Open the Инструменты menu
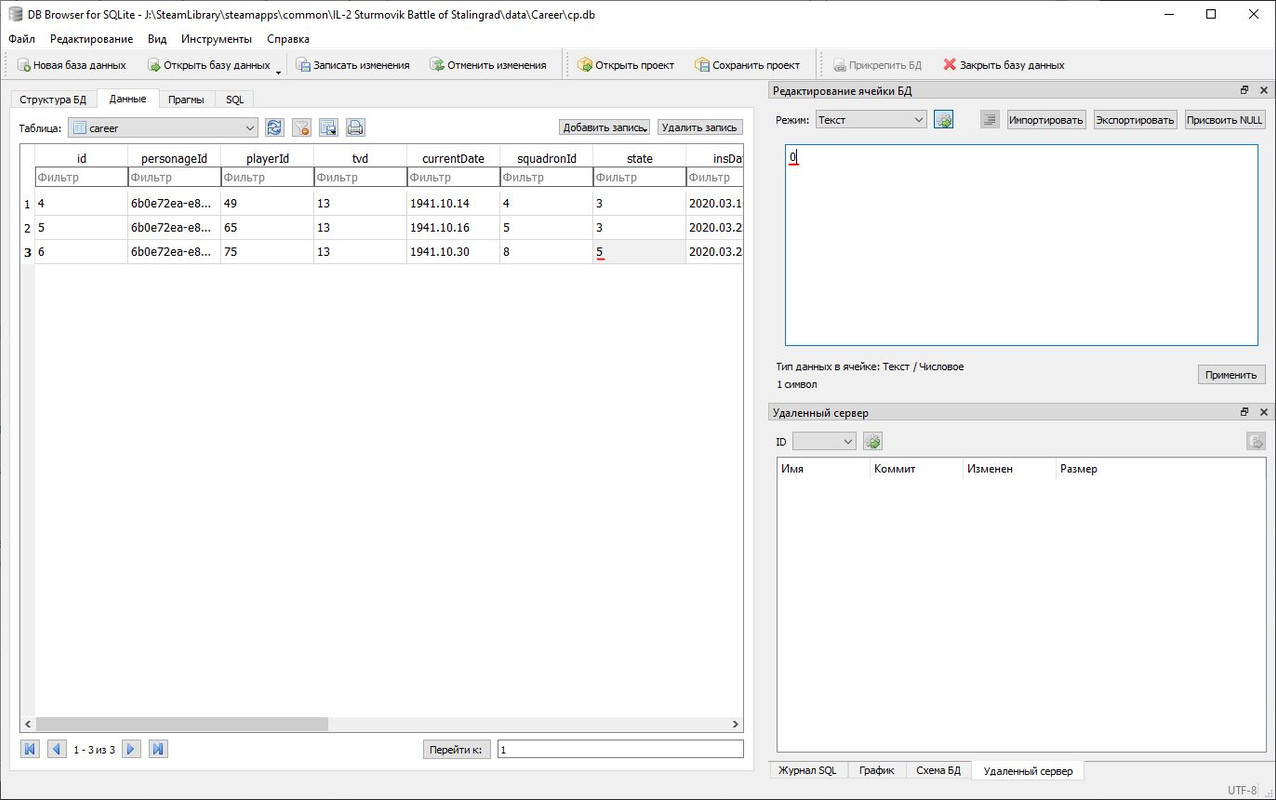This screenshot has height=800, width=1276. point(216,39)
